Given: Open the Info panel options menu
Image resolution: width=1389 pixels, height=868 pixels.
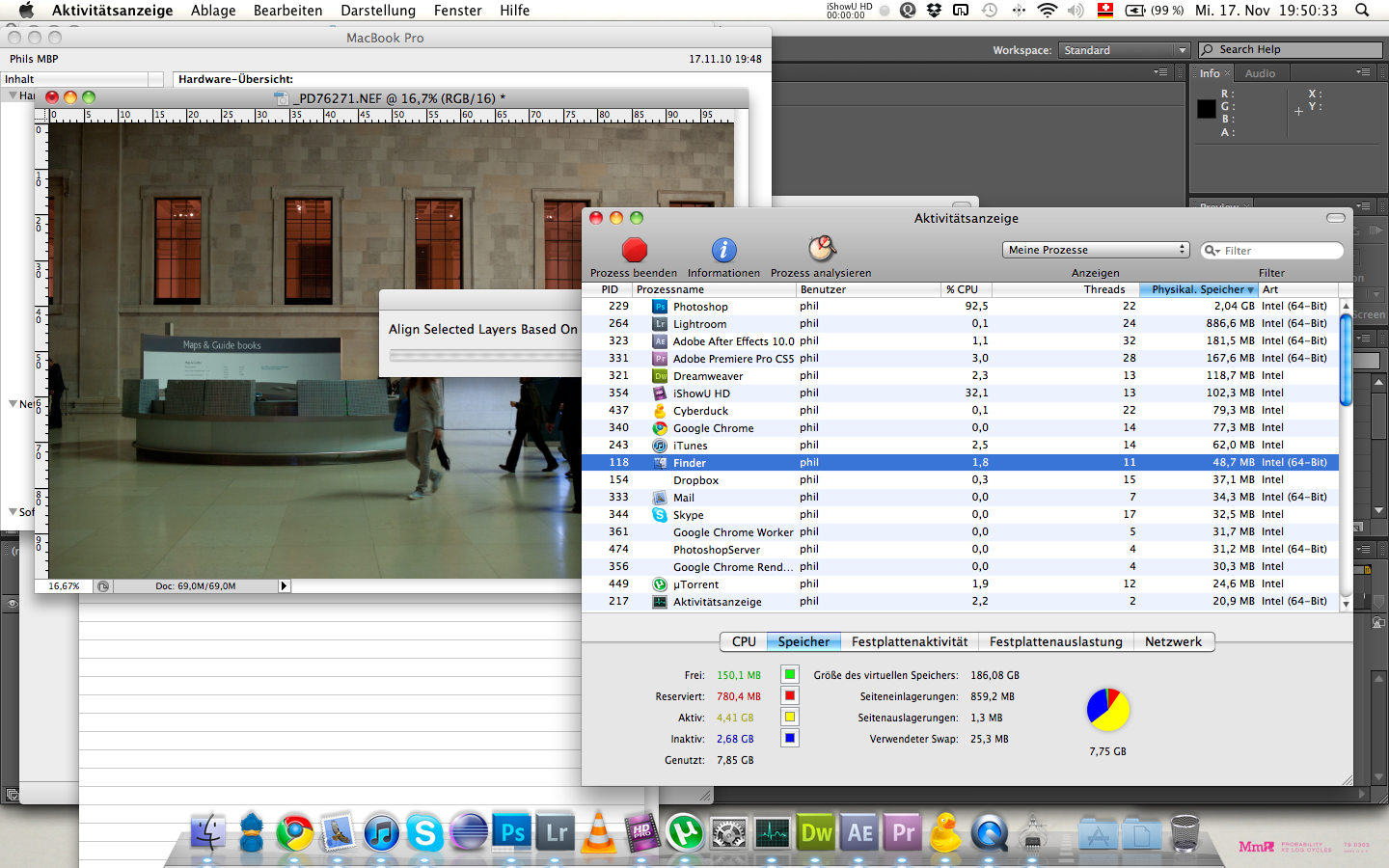Looking at the screenshot, I should [1362, 72].
